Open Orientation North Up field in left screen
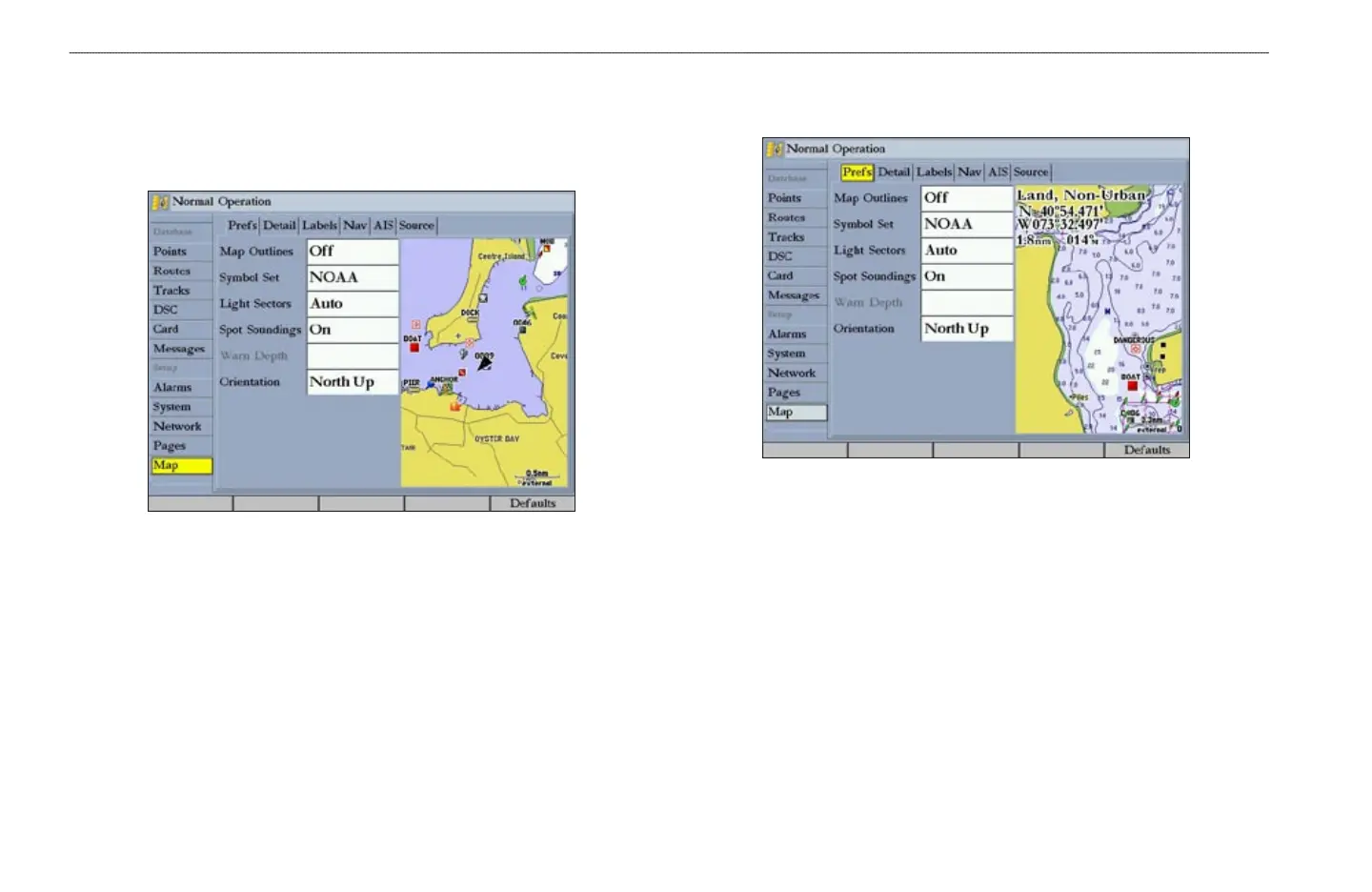 pos(352,382)
